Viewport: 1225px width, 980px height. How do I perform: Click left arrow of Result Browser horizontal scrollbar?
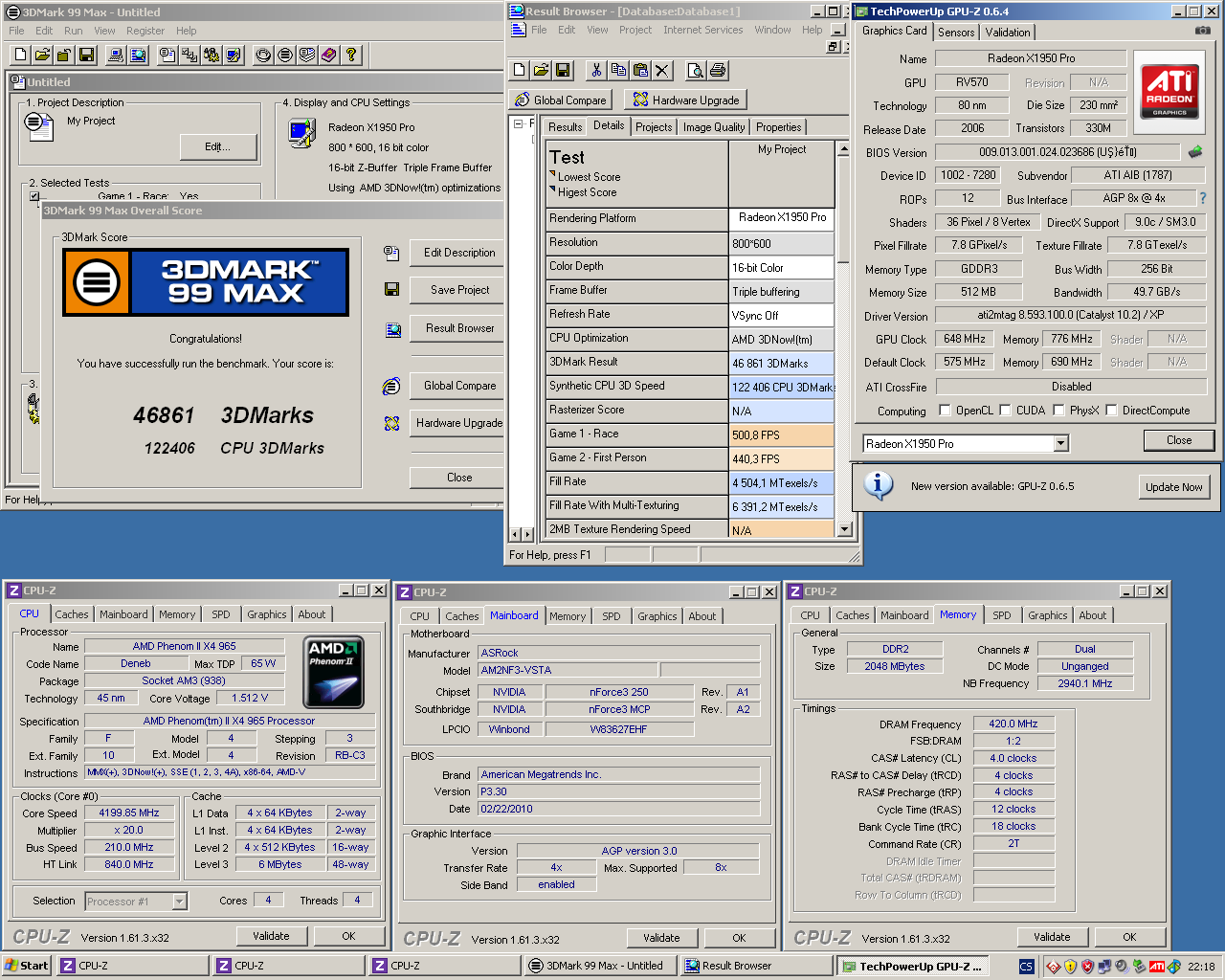(517, 534)
